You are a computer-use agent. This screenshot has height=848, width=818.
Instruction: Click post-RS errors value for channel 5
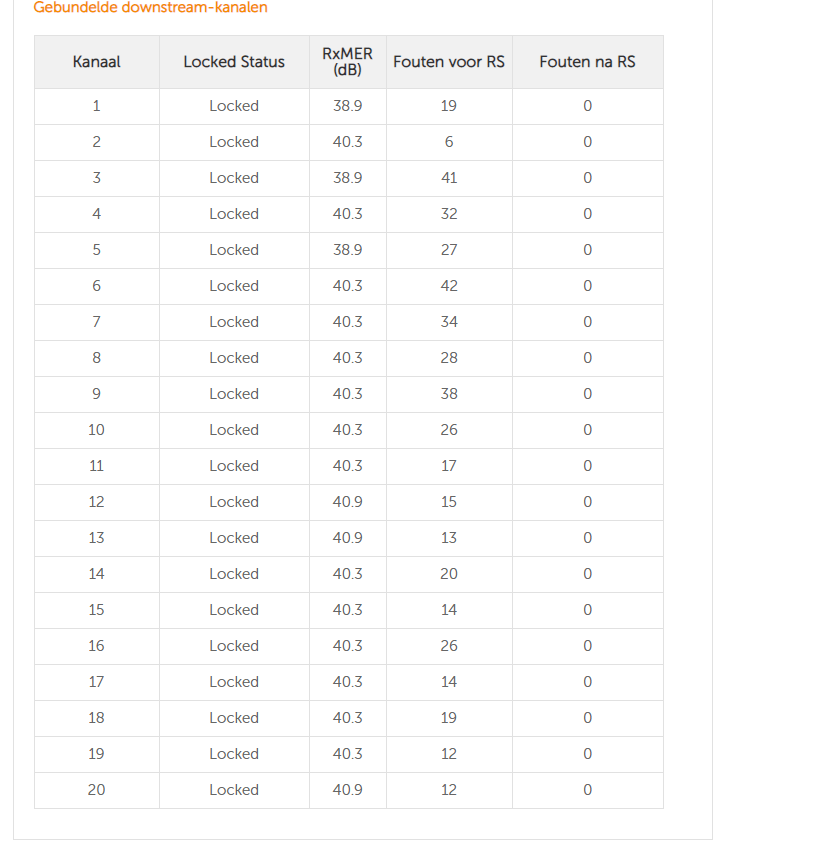point(587,250)
